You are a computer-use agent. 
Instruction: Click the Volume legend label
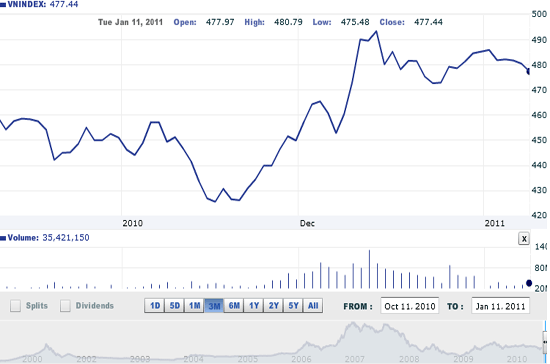click(x=23, y=238)
